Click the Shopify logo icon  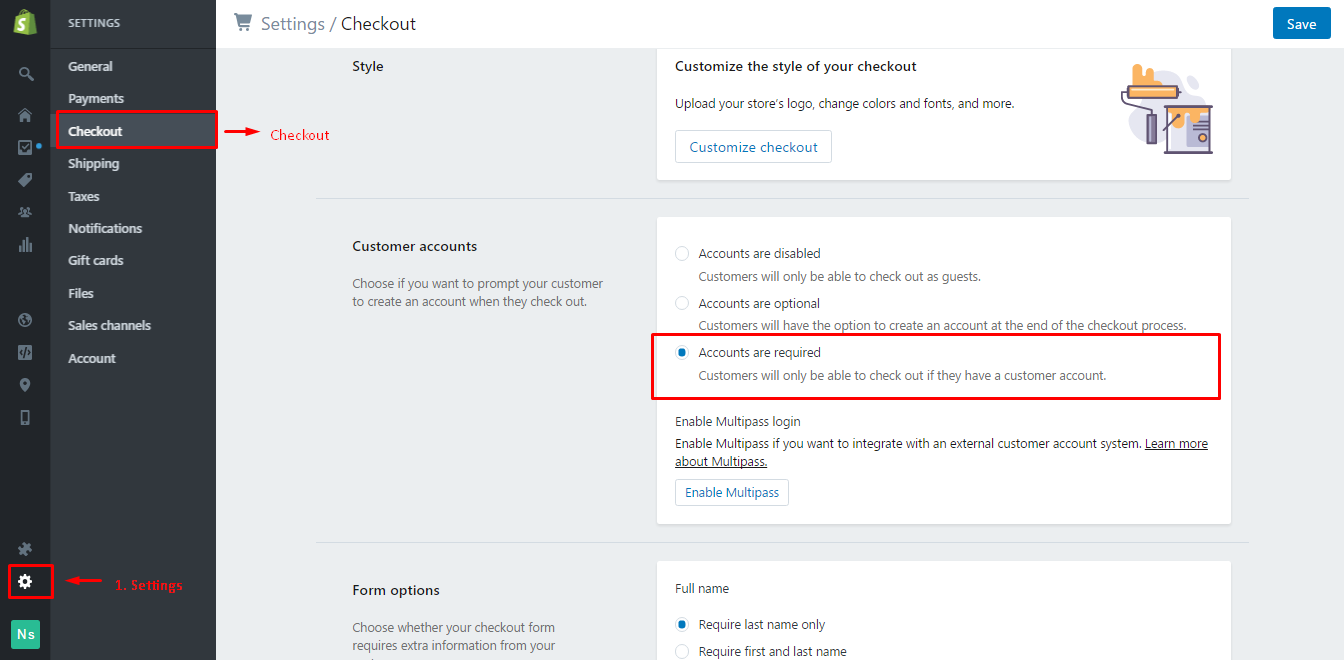click(x=25, y=22)
